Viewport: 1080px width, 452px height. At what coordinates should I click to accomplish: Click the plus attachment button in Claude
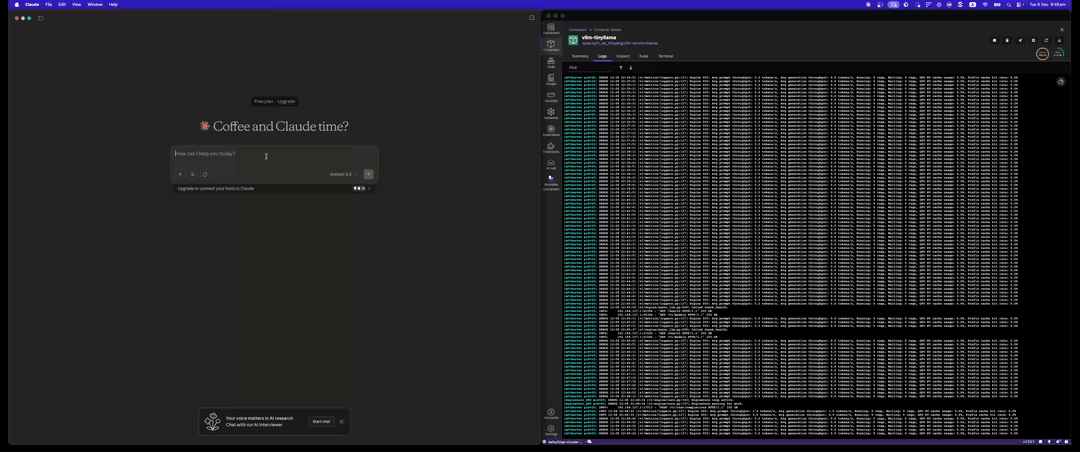coord(180,174)
